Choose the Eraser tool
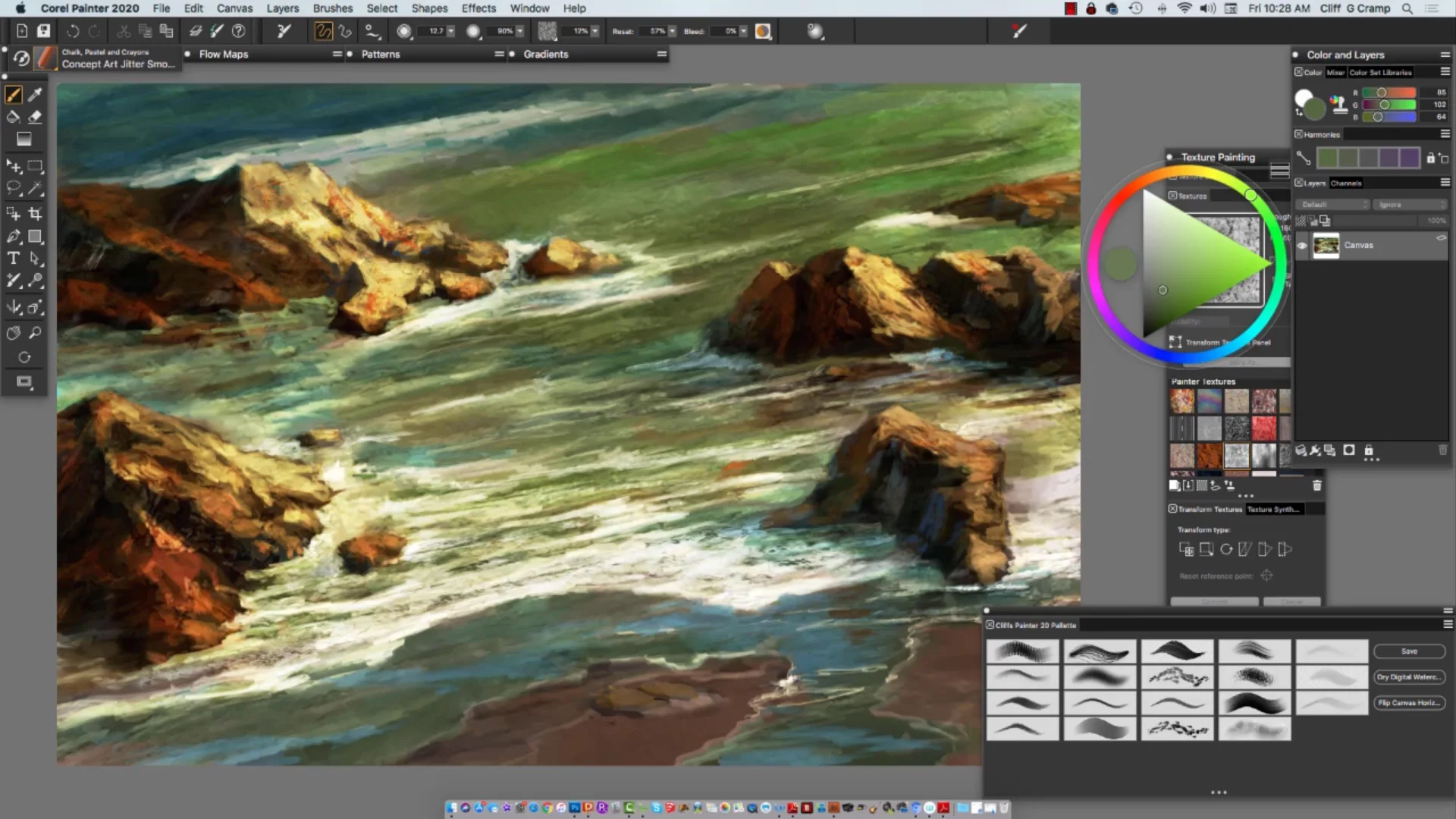Image resolution: width=1456 pixels, height=819 pixels. point(35,117)
